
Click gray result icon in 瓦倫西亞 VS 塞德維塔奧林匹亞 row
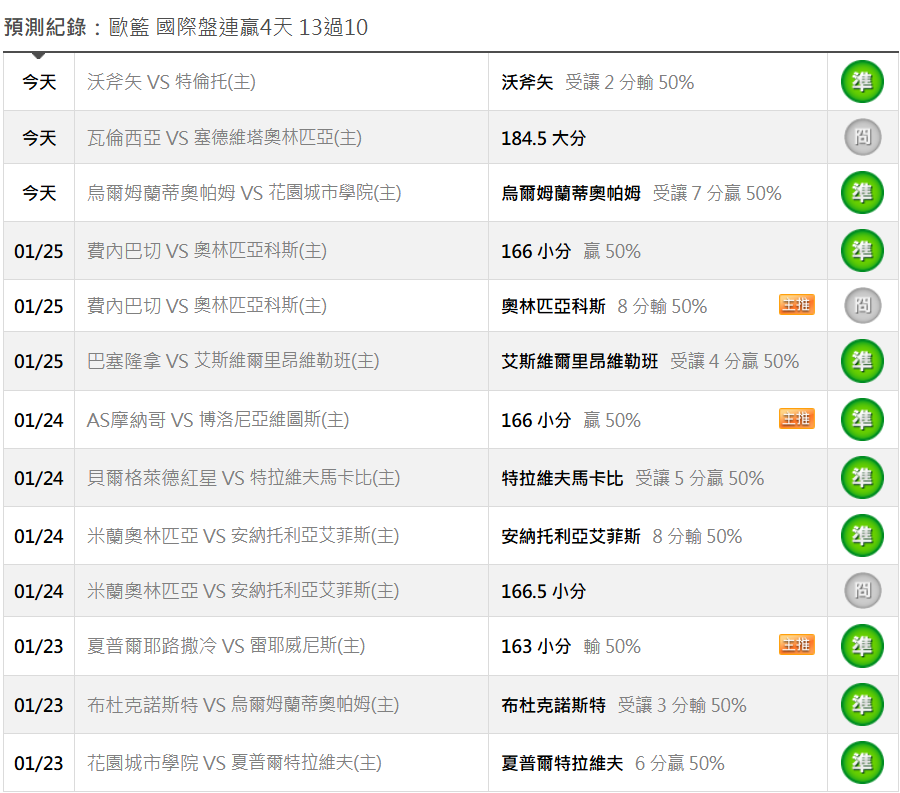click(x=862, y=137)
